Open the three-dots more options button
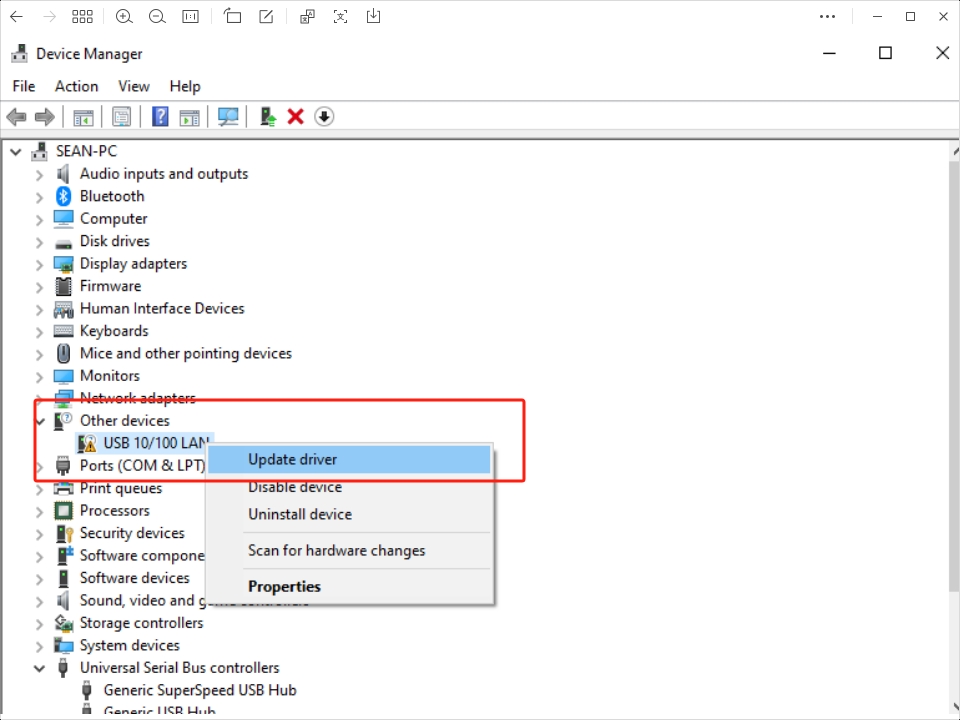The width and height of the screenshot is (960, 720). click(x=827, y=16)
